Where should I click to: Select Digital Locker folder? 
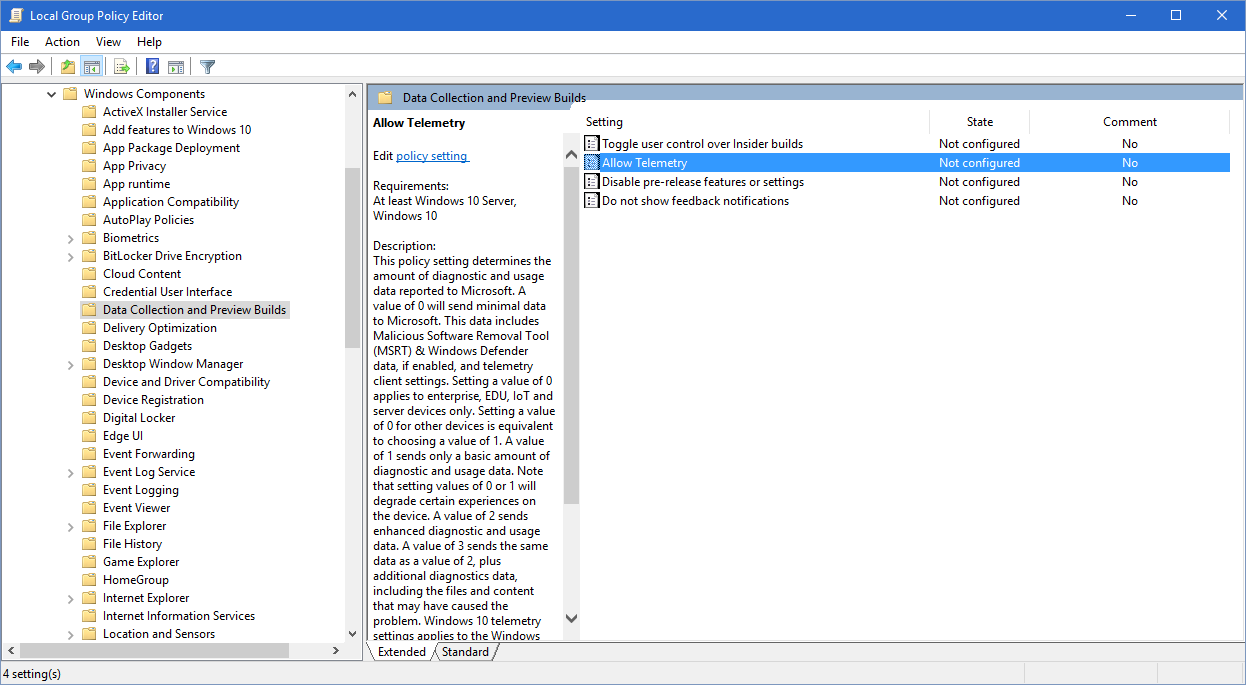click(139, 418)
